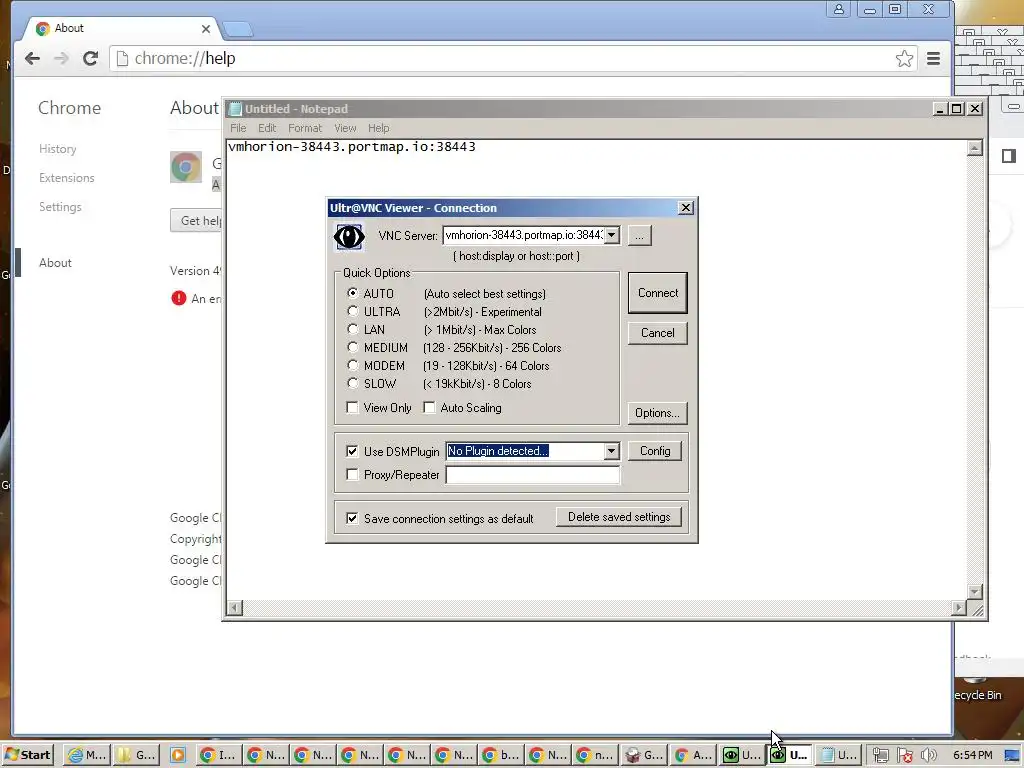Viewport: 1024px width, 768px height.
Task: Click the Notepad horizontal scrollbar left arrow
Action: (234, 608)
